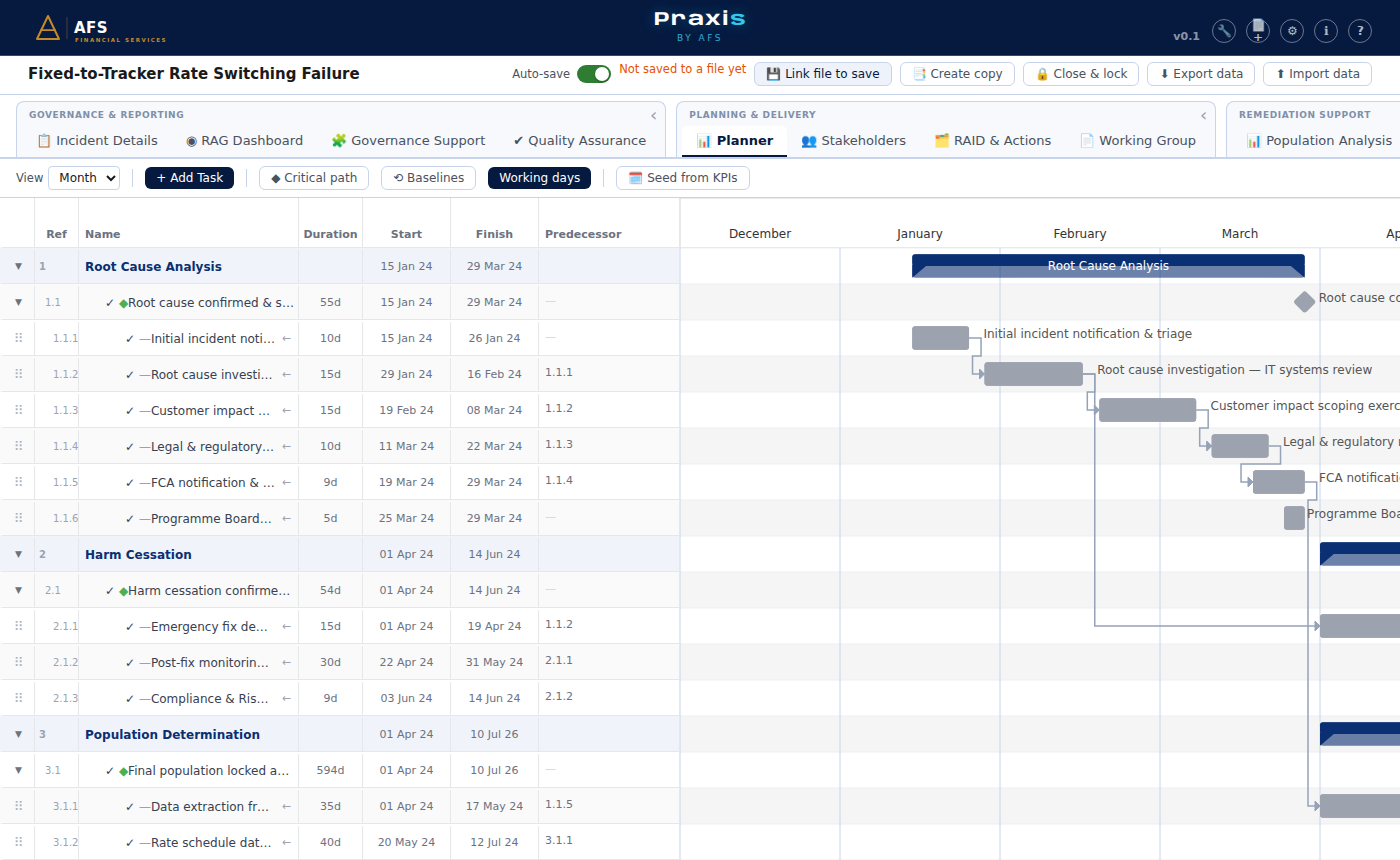
Task: Click drag handle of row 1.1.2
Action: [x=18, y=374]
